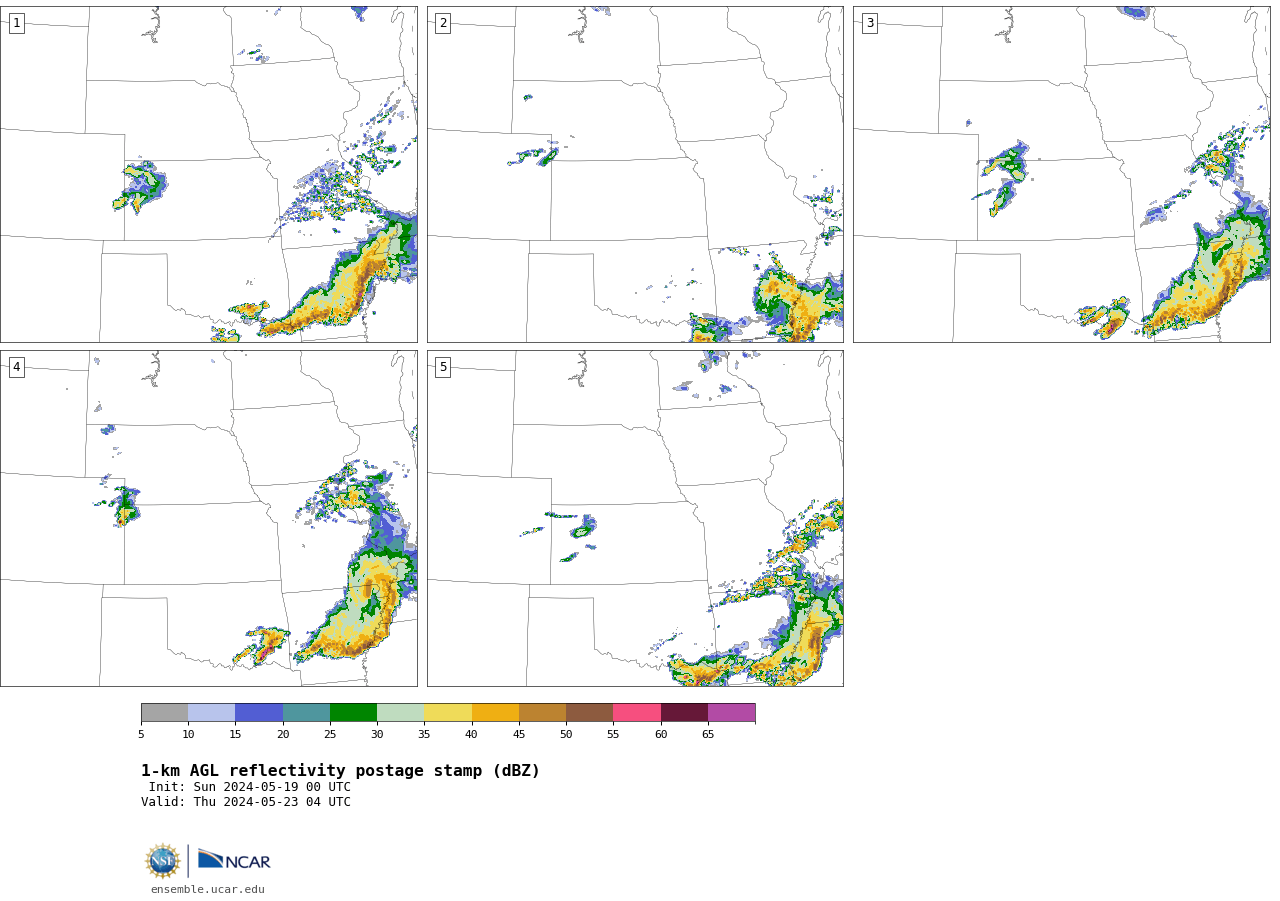
Task: Click the colorbar tick label 5
Action: 141,734
